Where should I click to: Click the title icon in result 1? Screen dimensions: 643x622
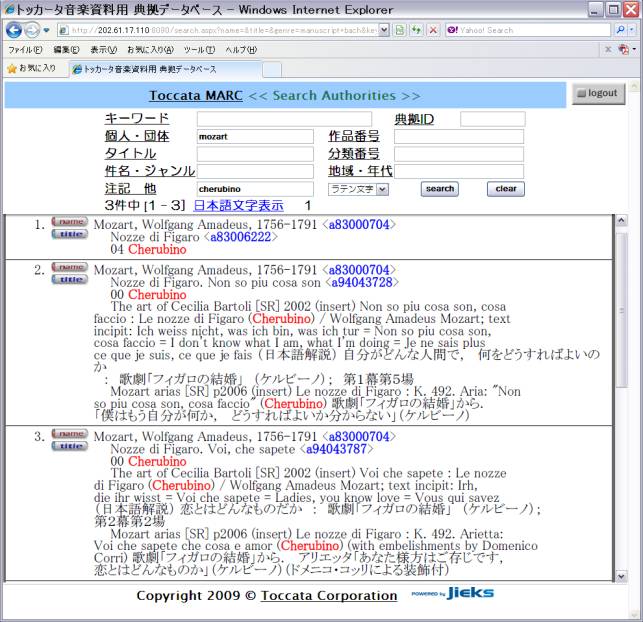tap(69, 234)
